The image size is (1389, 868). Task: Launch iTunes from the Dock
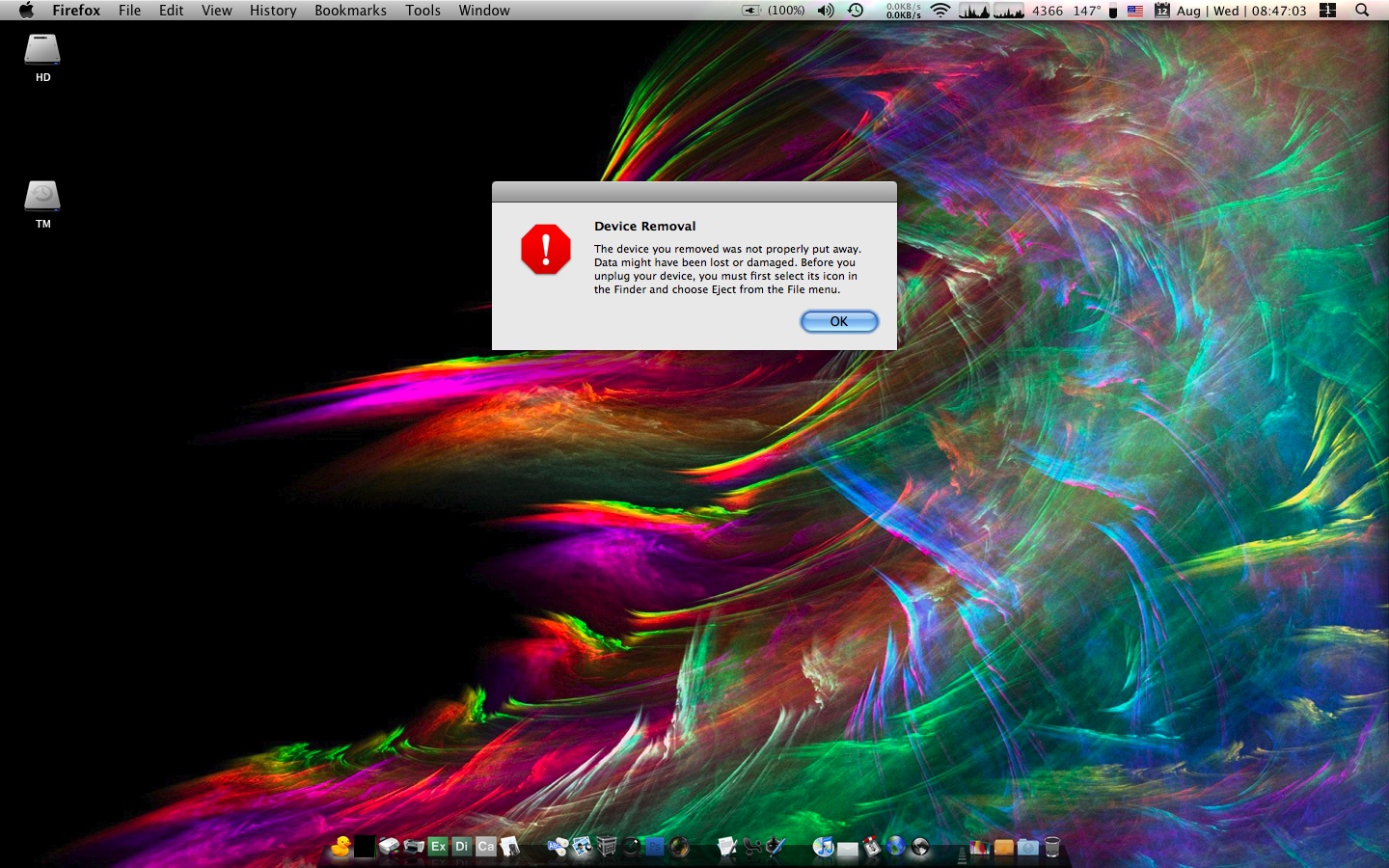tap(823, 847)
